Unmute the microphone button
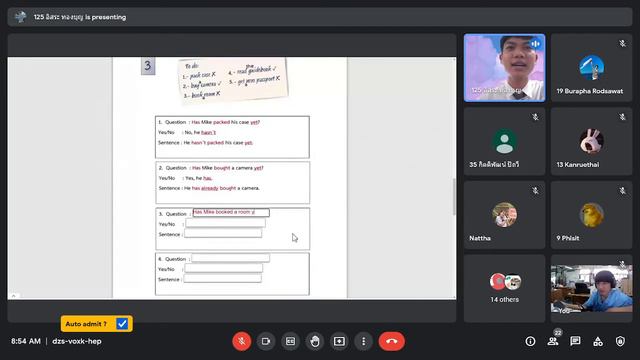Image resolution: width=640 pixels, height=360 pixels. coord(242,341)
